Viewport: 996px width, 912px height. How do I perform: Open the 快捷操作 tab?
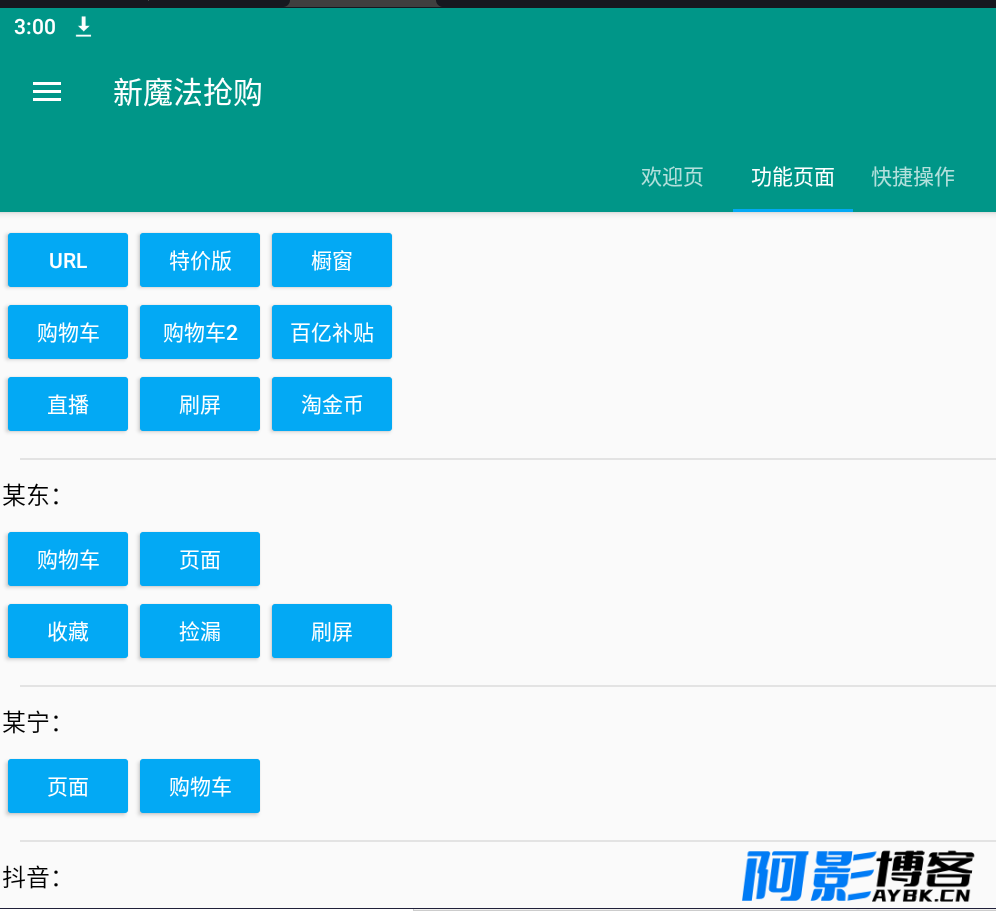(913, 177)
